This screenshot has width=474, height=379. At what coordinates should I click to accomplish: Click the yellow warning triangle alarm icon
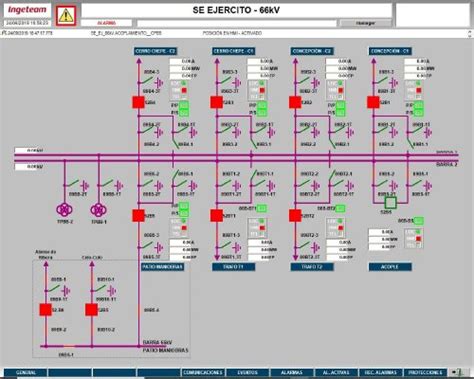point(66,15)
